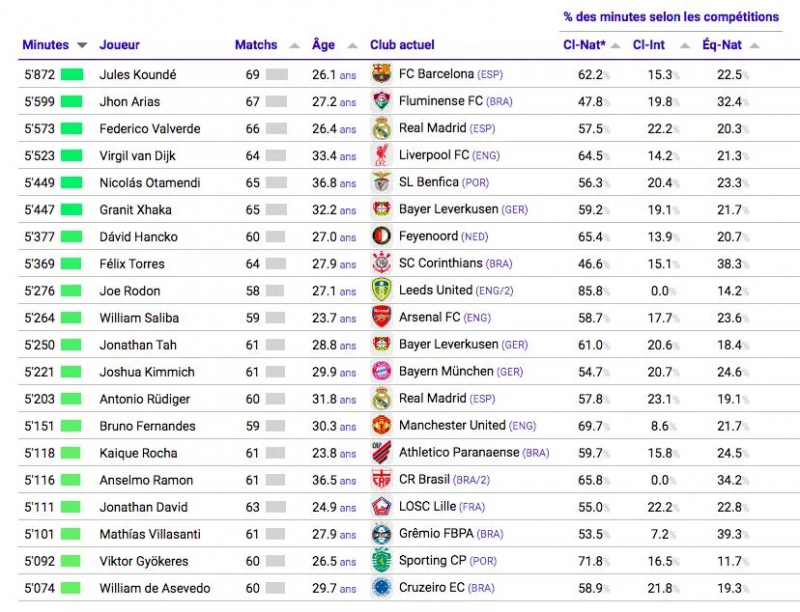Click the green minutes bar for Jhon Arias
Image resolution: width=800 pixels, height=612 pixels.
(x=71, y=101)
